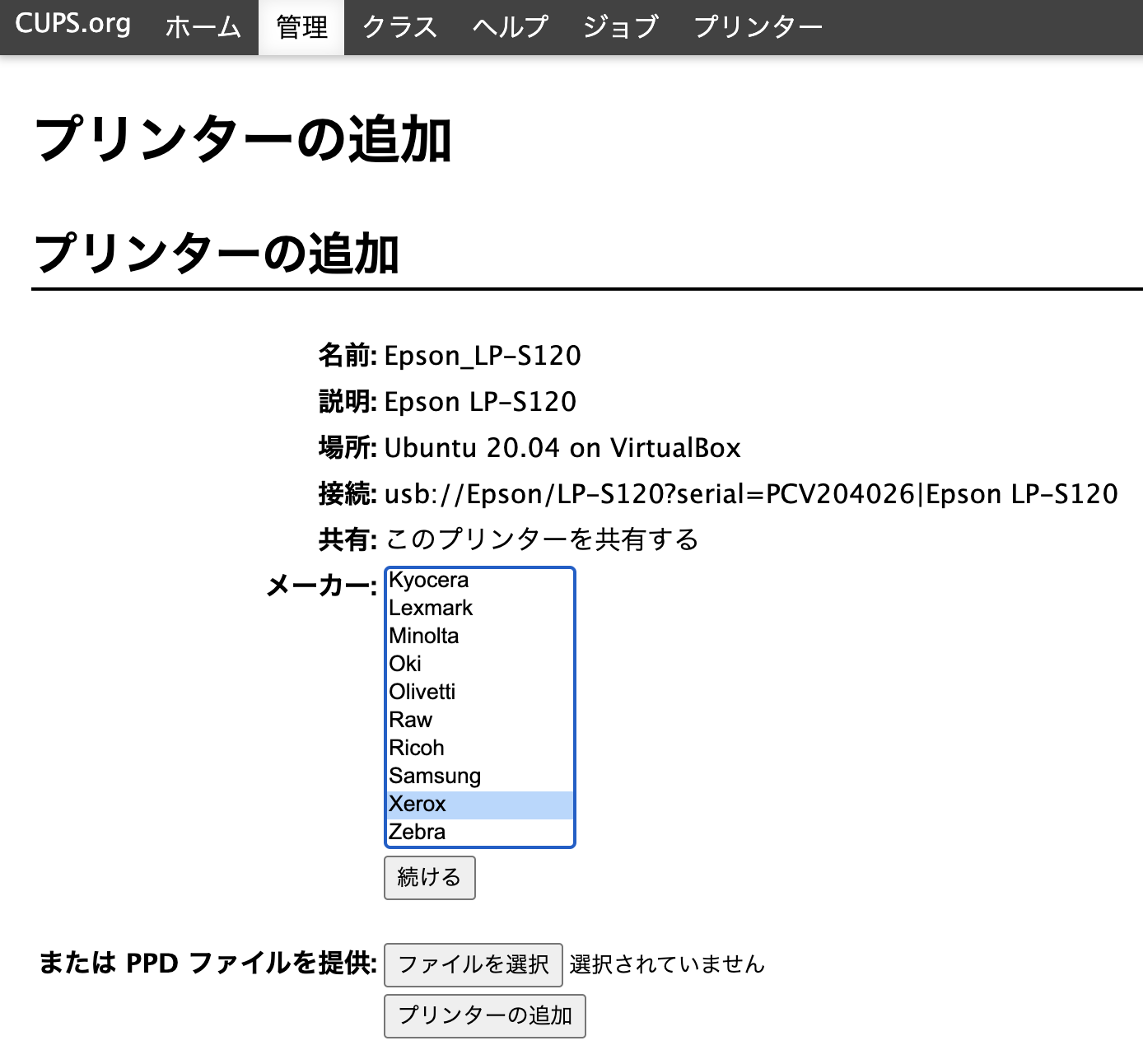Click location text Ubuntu 20.04 on VirtualBox
1143x1064 pixels.
point(562,448)
